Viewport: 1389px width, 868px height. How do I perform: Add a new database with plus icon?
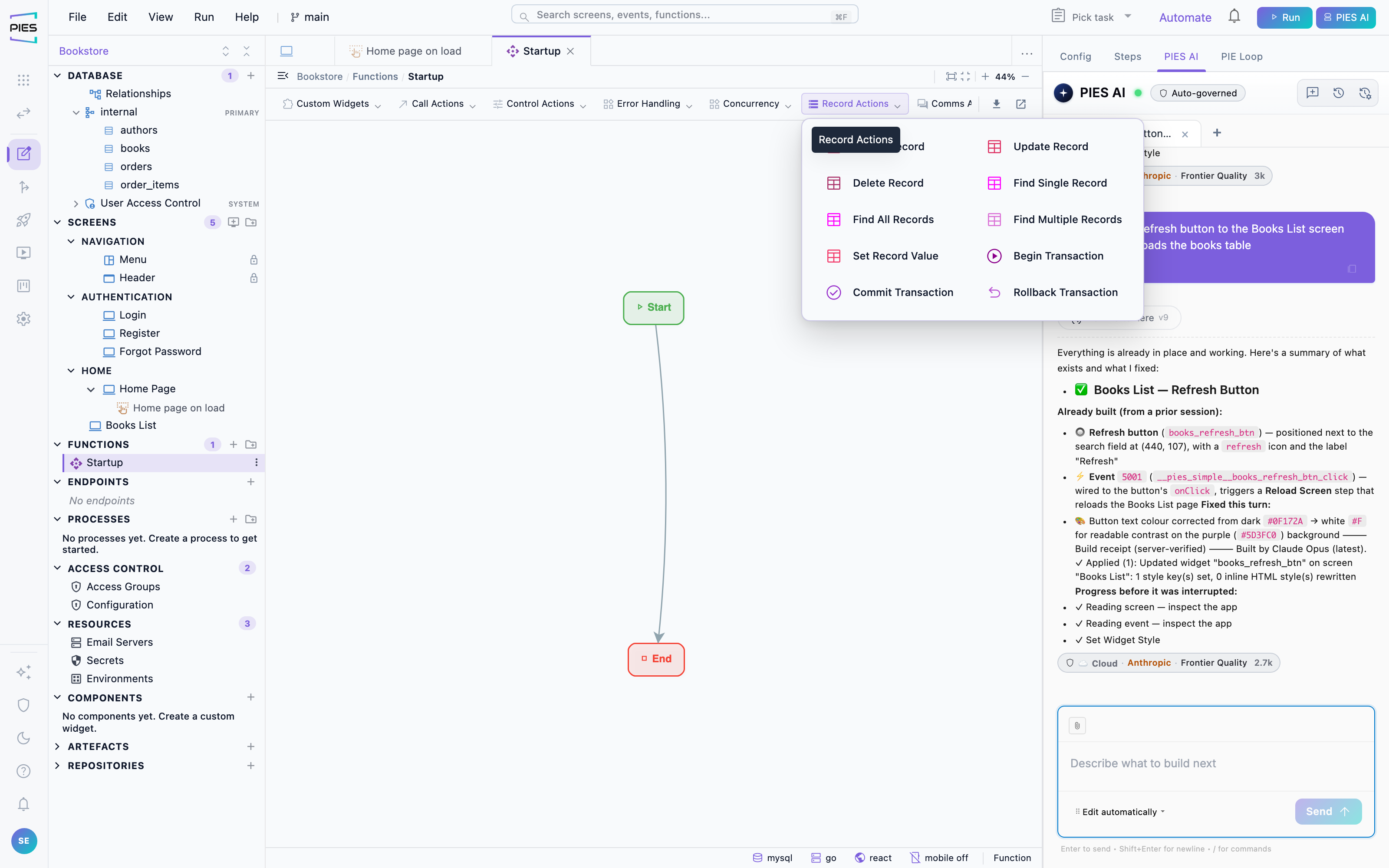[251, 76]
